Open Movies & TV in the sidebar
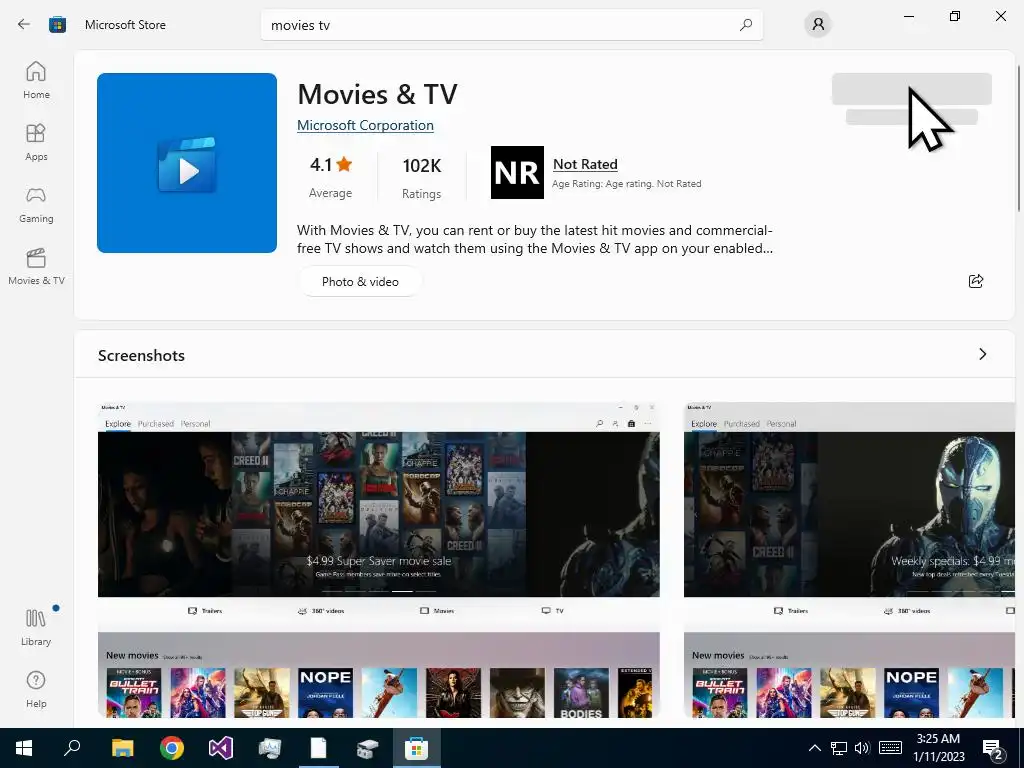Image resolution: width=1024 pixels, height=768 pixels. (36, 267)
